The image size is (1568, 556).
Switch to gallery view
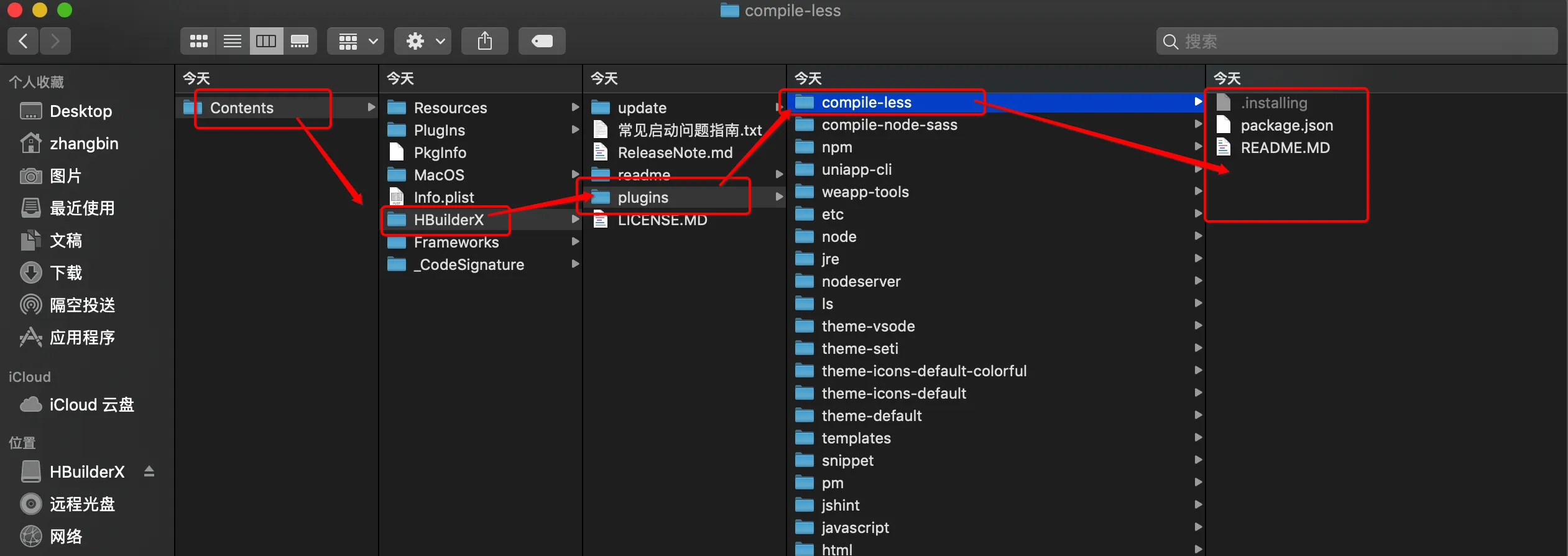pos(300,41)
